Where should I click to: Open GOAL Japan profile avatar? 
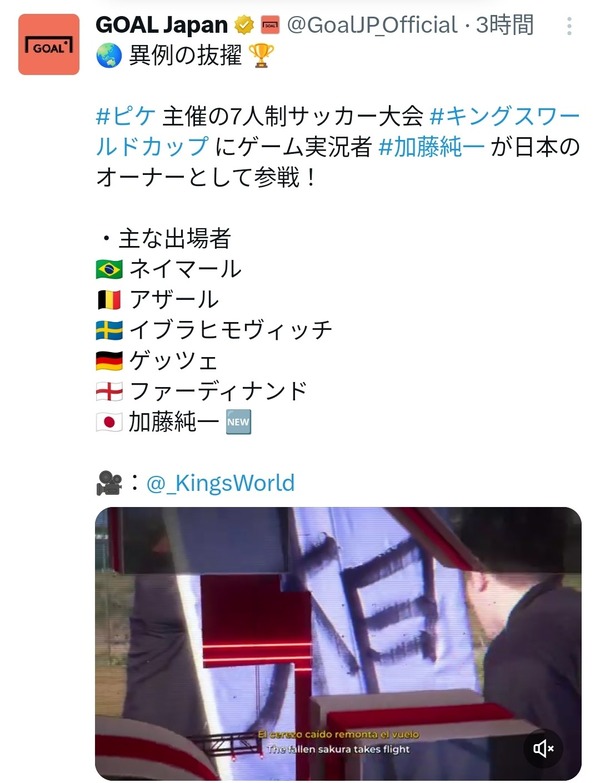pyautogui.click(x=49, y=44)
